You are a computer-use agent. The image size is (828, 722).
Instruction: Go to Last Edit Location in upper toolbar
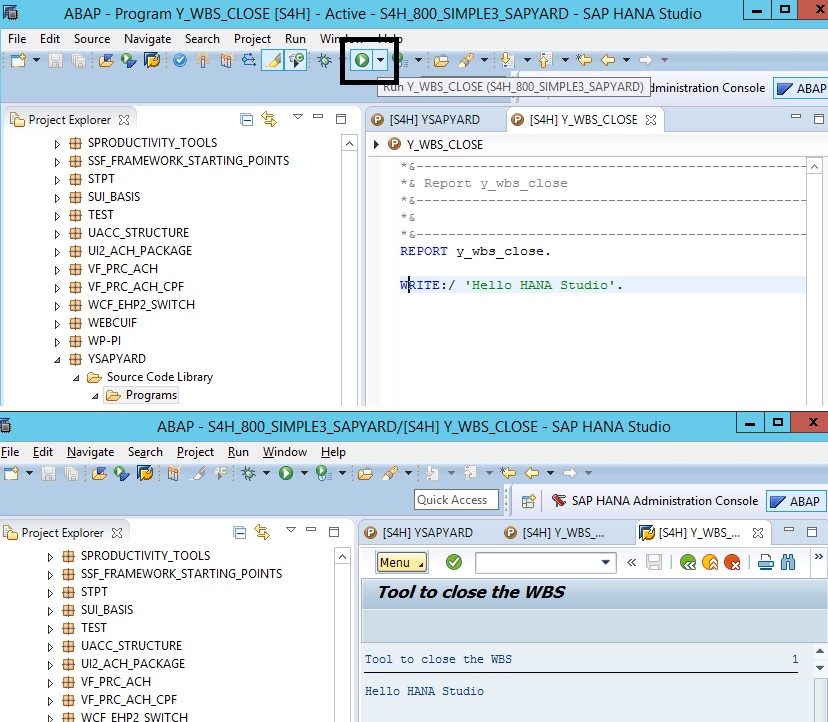pyautogui.click(x=584, y=60)
